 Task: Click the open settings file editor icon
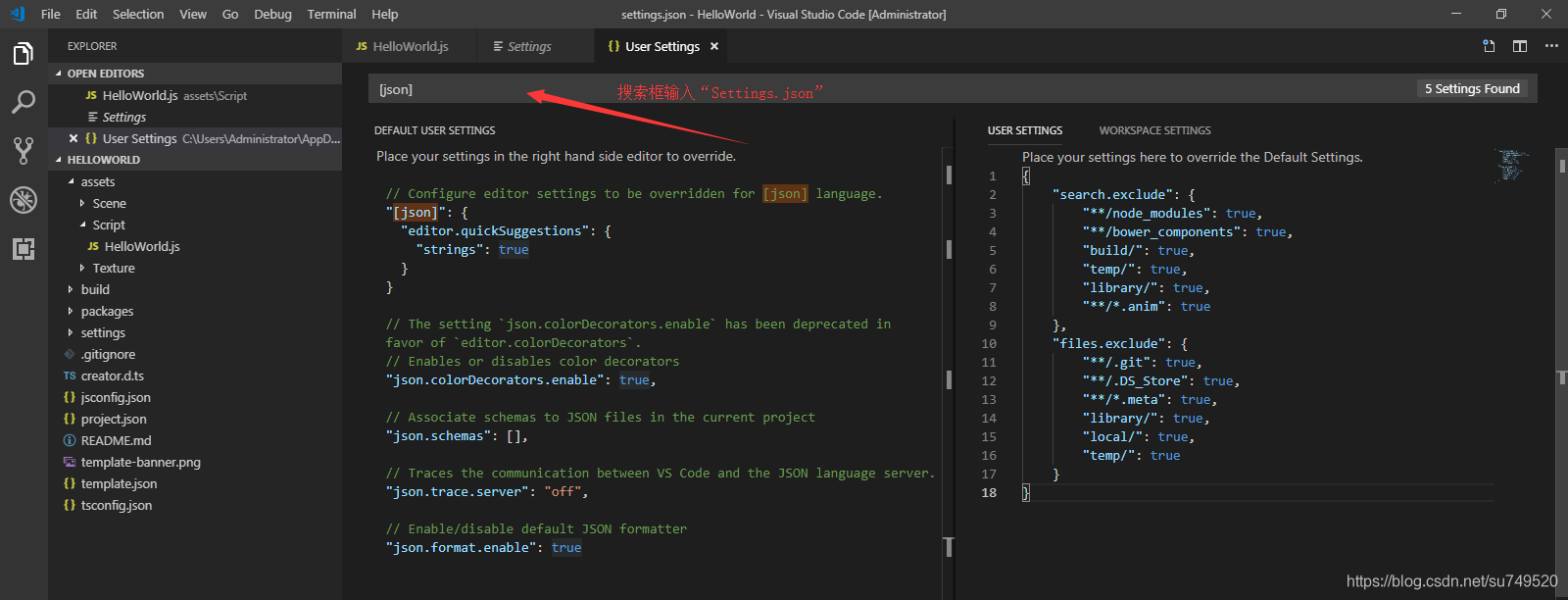pyautogui.click(x=1489, y=46)
